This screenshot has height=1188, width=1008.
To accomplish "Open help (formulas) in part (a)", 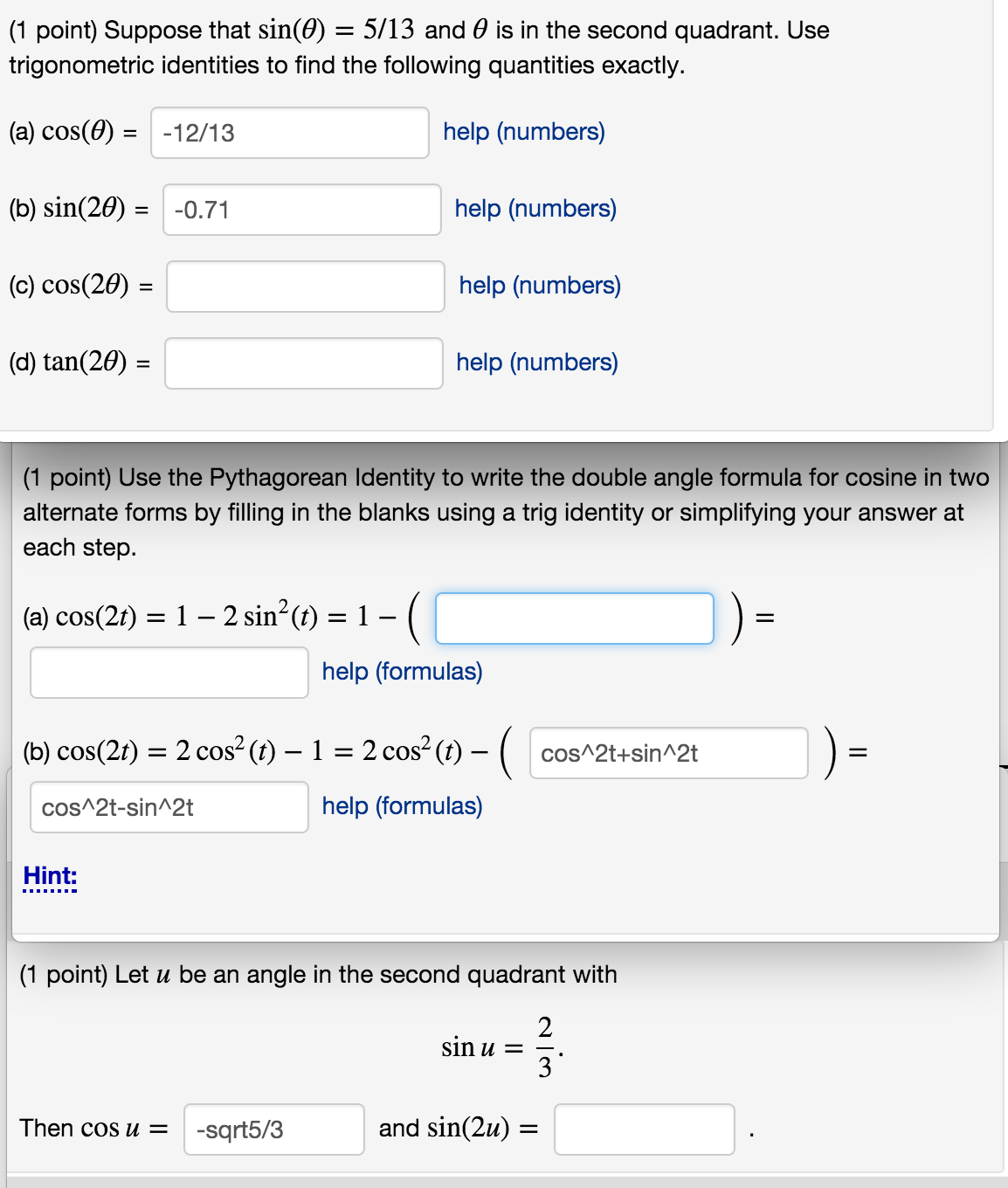I will point(401,672).
